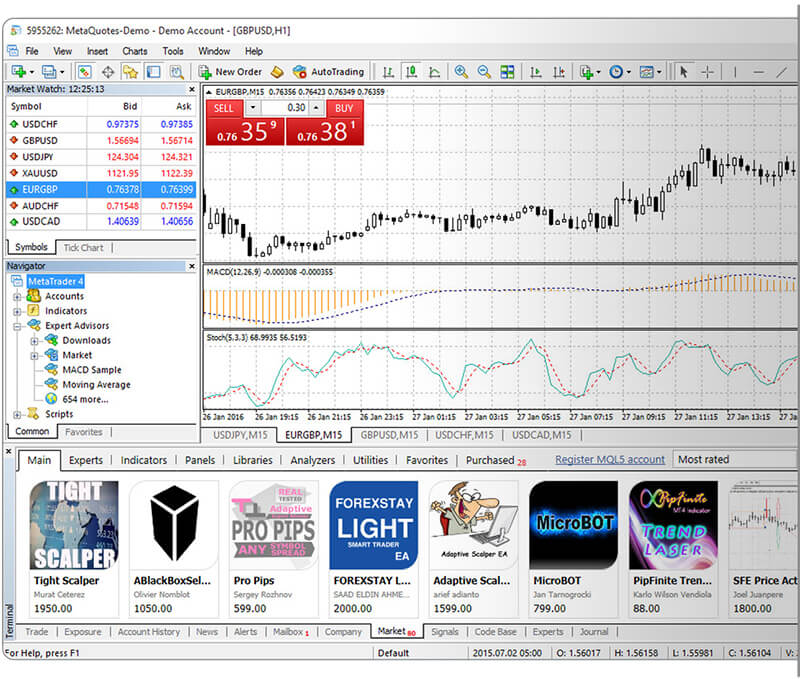Select the Crosshair tool
Image resolution: width=800 pixels, height=679 pixels.
[x=707, y=72]
